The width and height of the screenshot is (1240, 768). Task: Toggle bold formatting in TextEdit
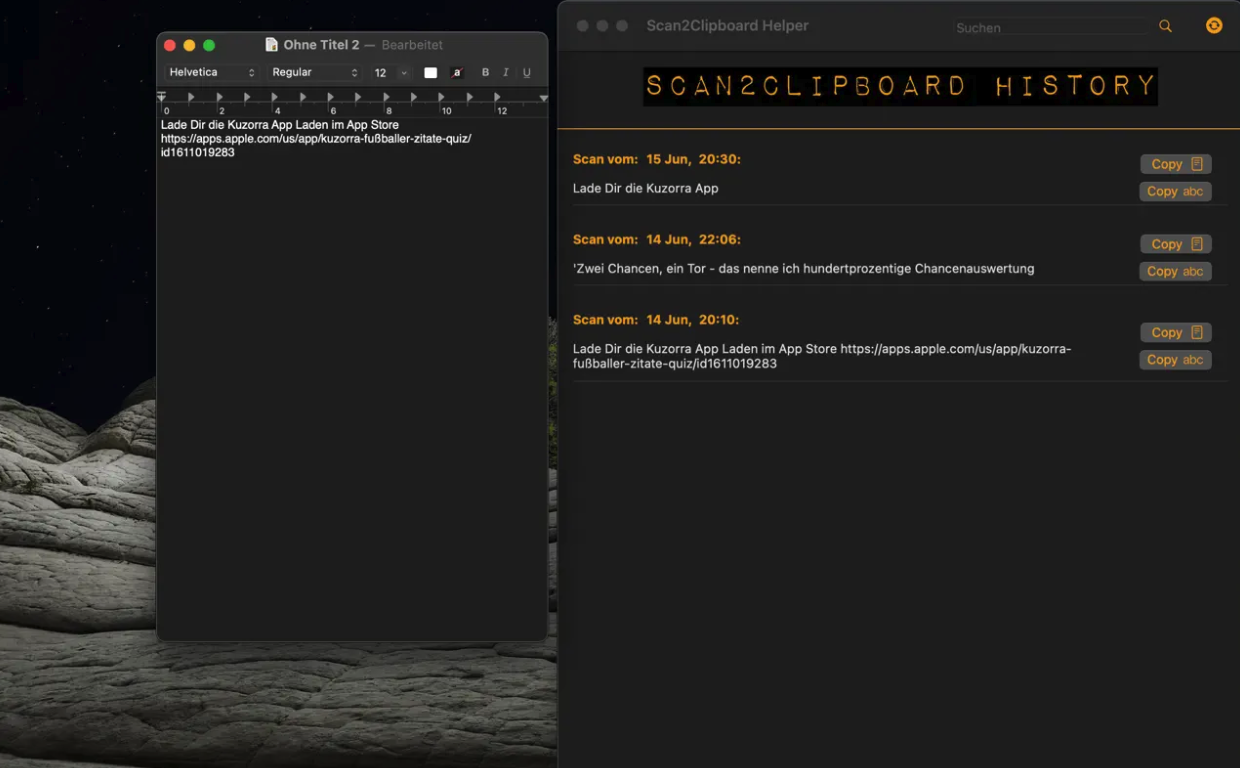point(486,73)
